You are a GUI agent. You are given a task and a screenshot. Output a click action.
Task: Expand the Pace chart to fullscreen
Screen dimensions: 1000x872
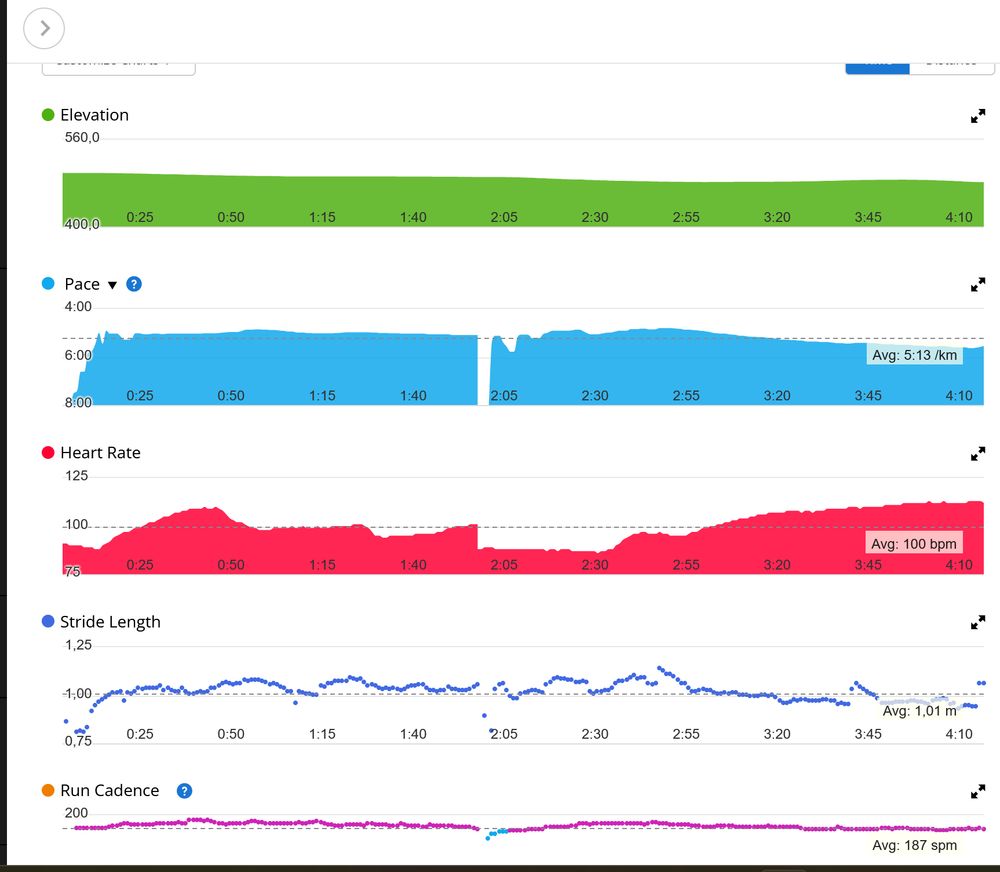click(978, 285)
